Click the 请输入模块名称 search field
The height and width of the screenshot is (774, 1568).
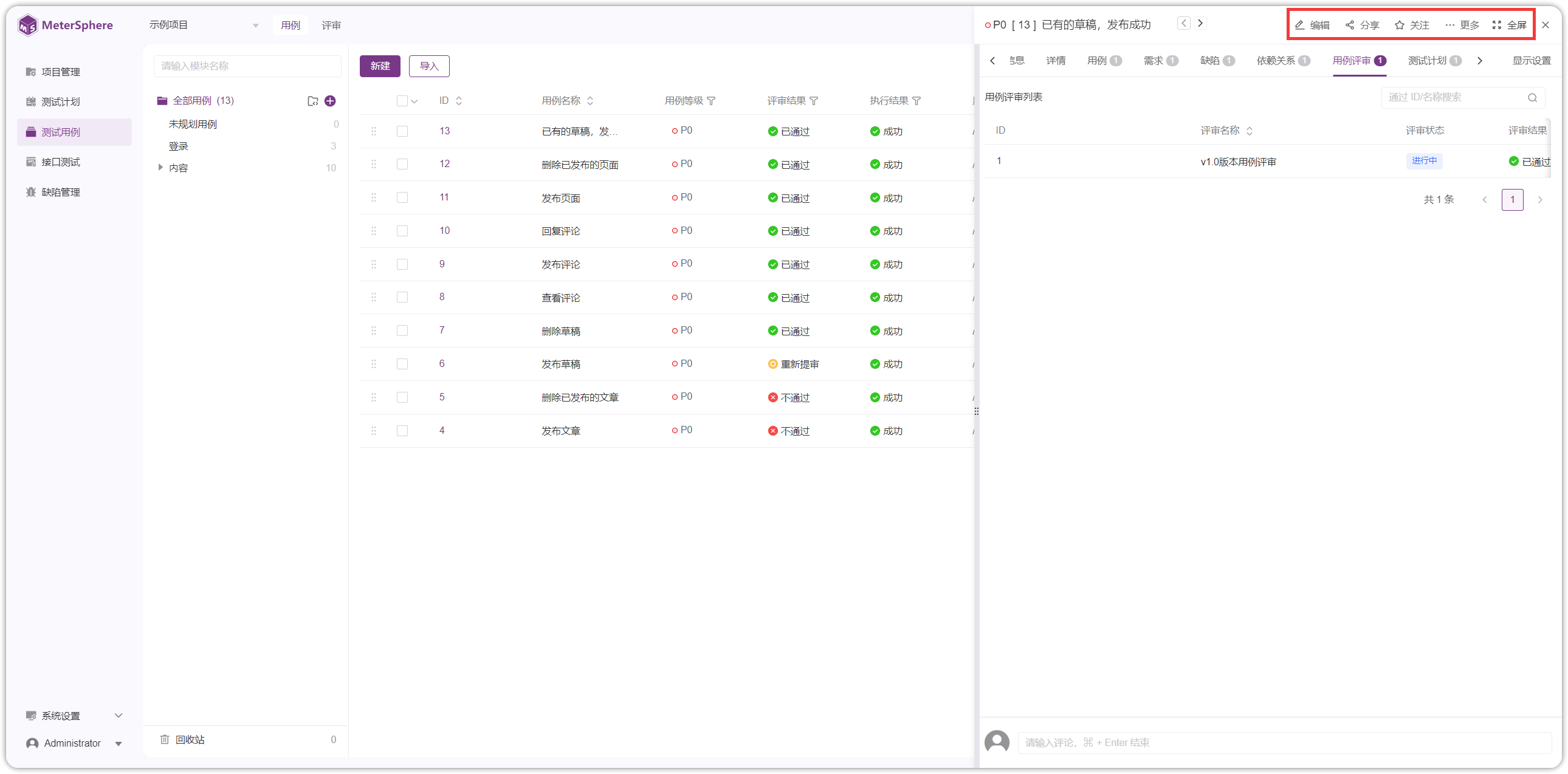(x=247, y=66)
